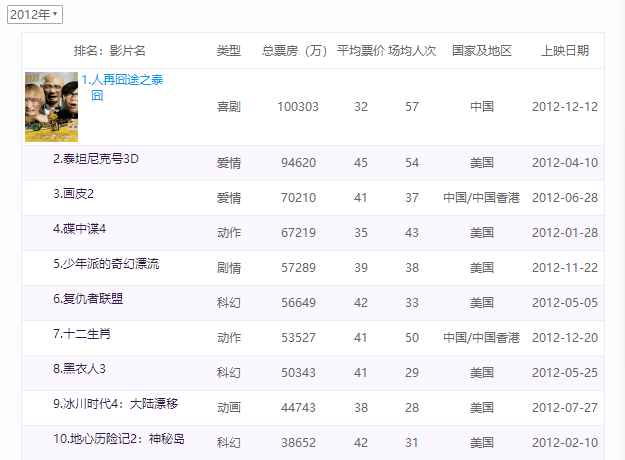Image resolution: width=625 pixels, height=460 pixels.
Task: Select 地心历险记2：神秘岛 movie title
Action: (x=119, y=439)
